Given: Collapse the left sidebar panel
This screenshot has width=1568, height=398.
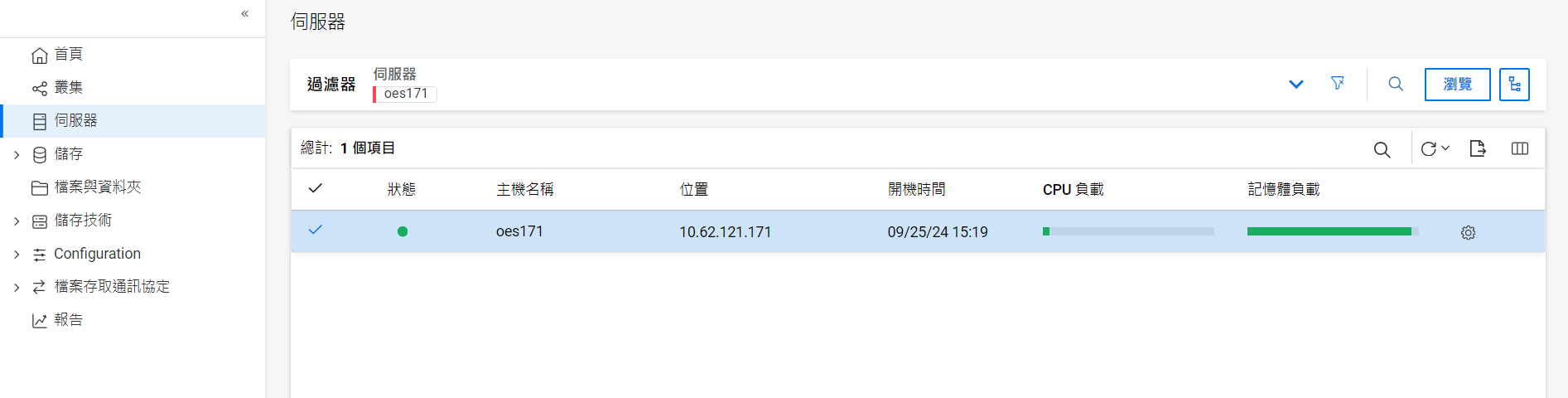Looking at the screenshot, I should click(245, 14).
